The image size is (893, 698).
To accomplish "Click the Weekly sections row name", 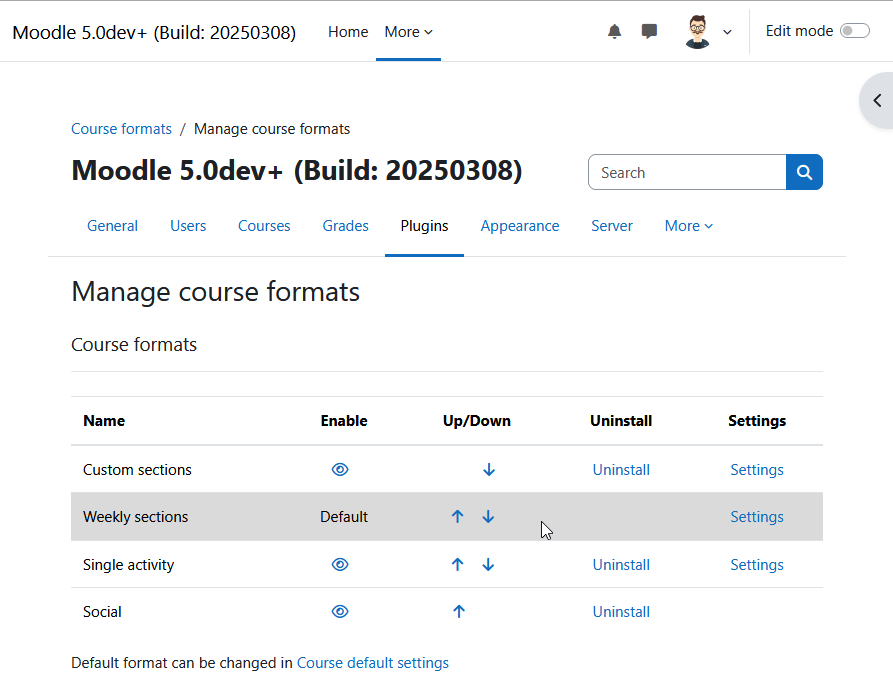I will [136, 516].
